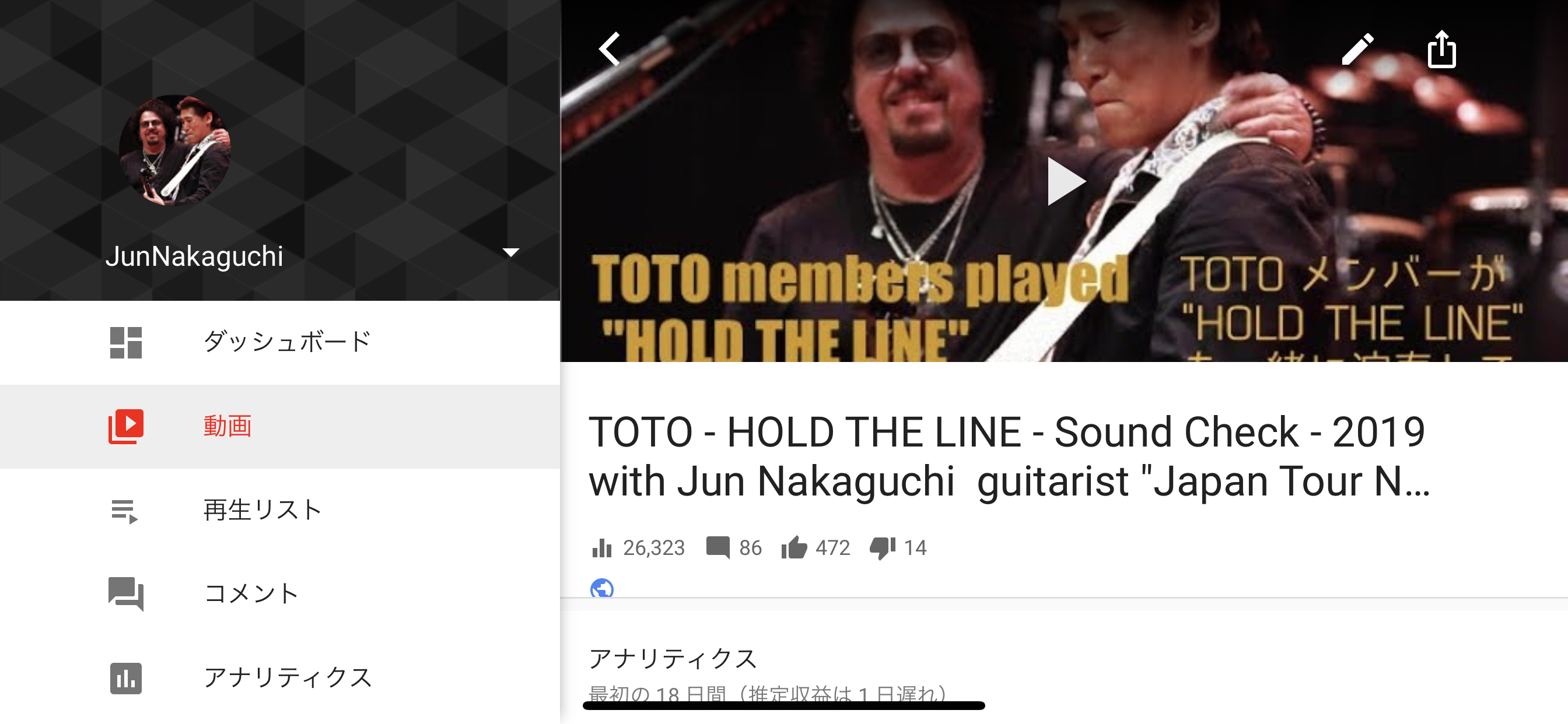Open the comments bubble icon in sidebar

(126, 594)
